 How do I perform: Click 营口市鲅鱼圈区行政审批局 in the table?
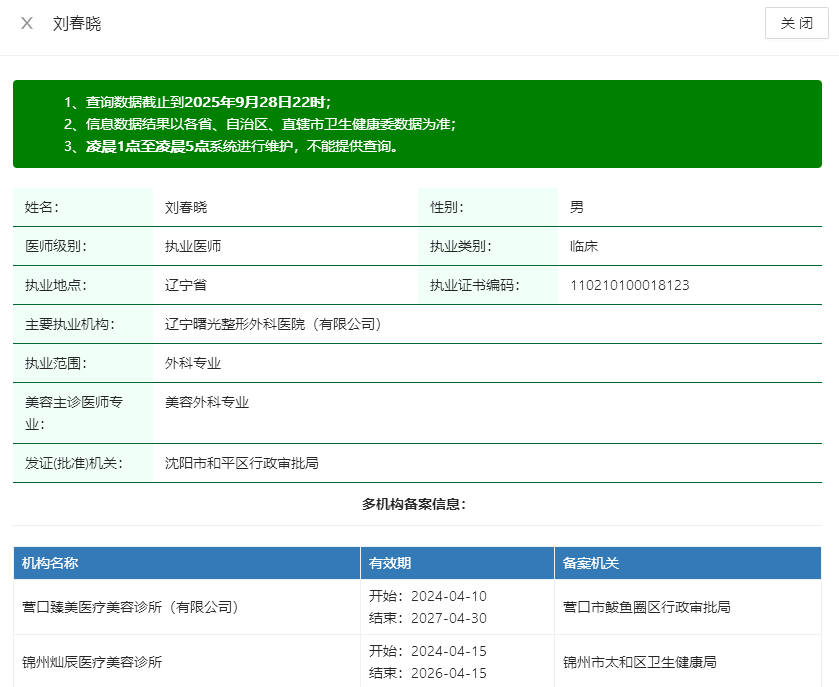(646, 607)
